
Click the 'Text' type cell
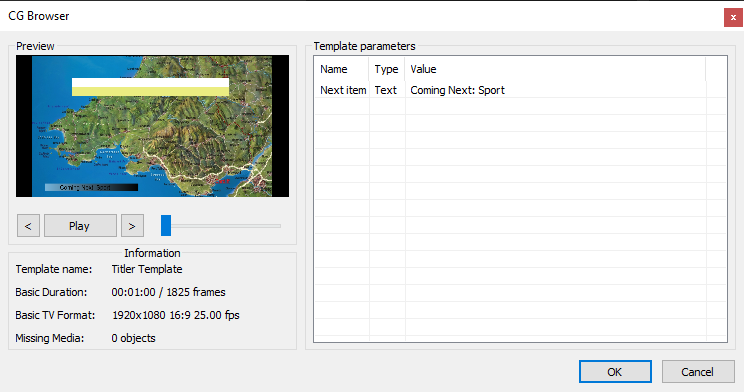click(x=387, y=90)
